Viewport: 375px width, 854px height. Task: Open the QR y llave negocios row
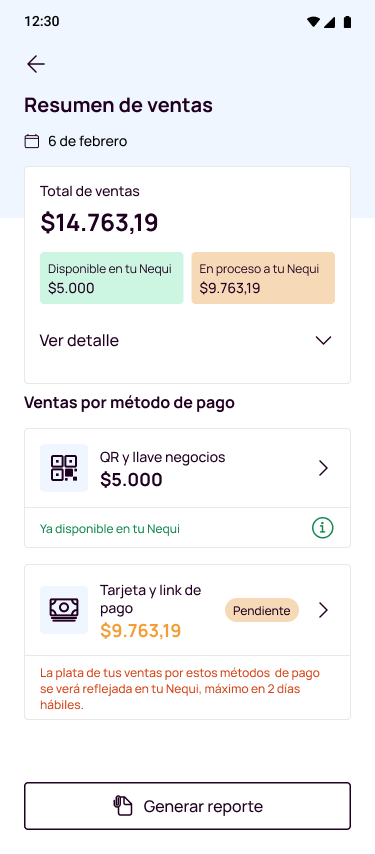point(187,468)
